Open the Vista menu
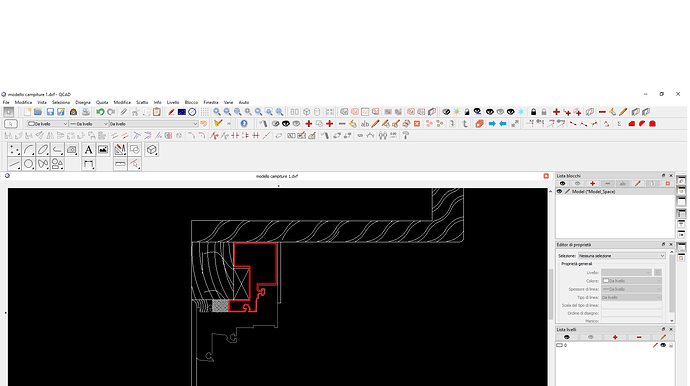This screenshot has width=690, height=386. tap(42, 102)
